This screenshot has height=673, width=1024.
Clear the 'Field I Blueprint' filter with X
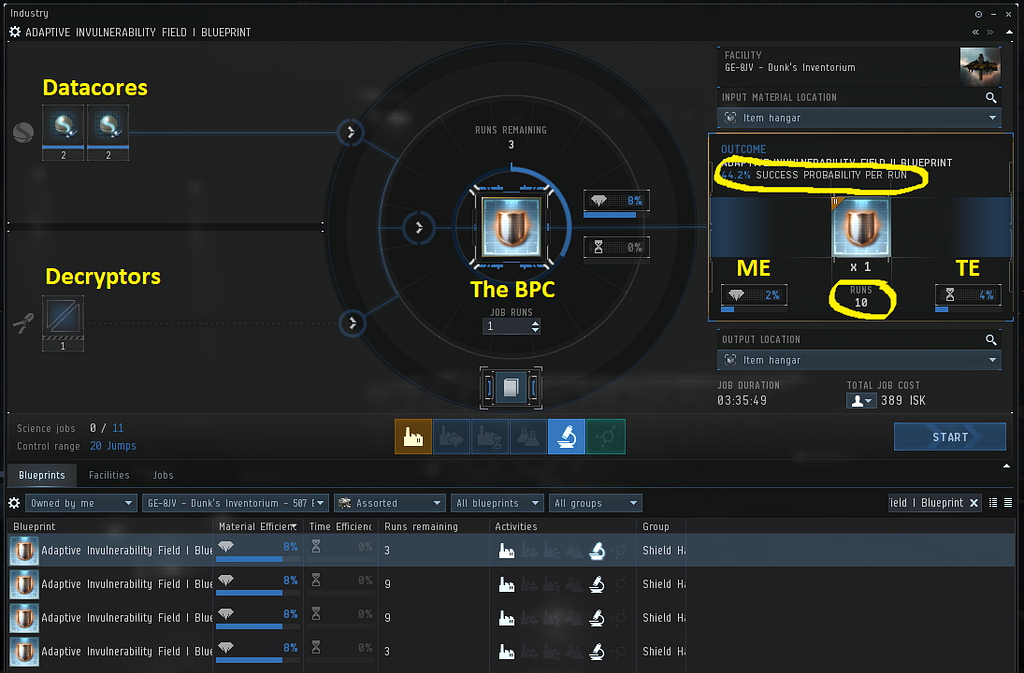pyautogui.click(x=974, y=503)
